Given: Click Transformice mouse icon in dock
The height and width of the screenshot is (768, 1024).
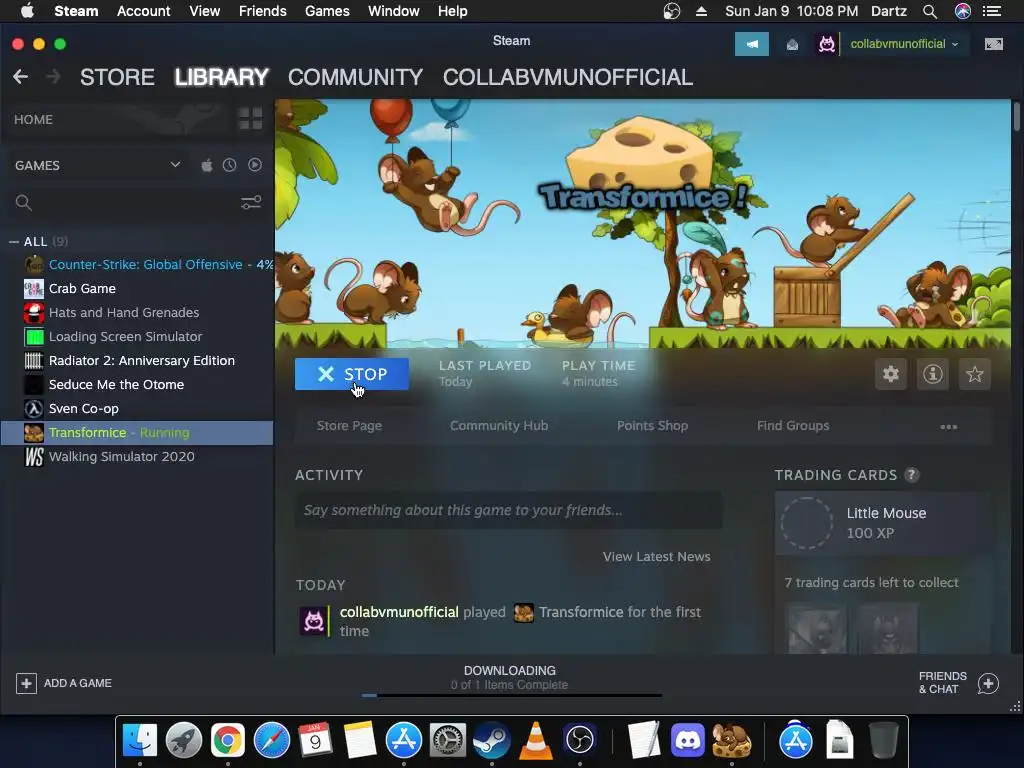Looking at the screenshot, I should tap(731, 740).
